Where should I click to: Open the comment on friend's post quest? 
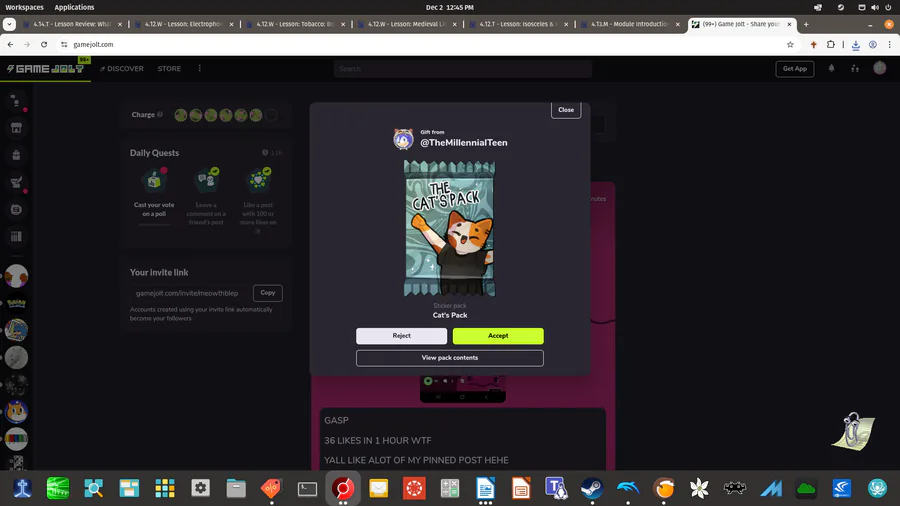(x=206, y=196)
